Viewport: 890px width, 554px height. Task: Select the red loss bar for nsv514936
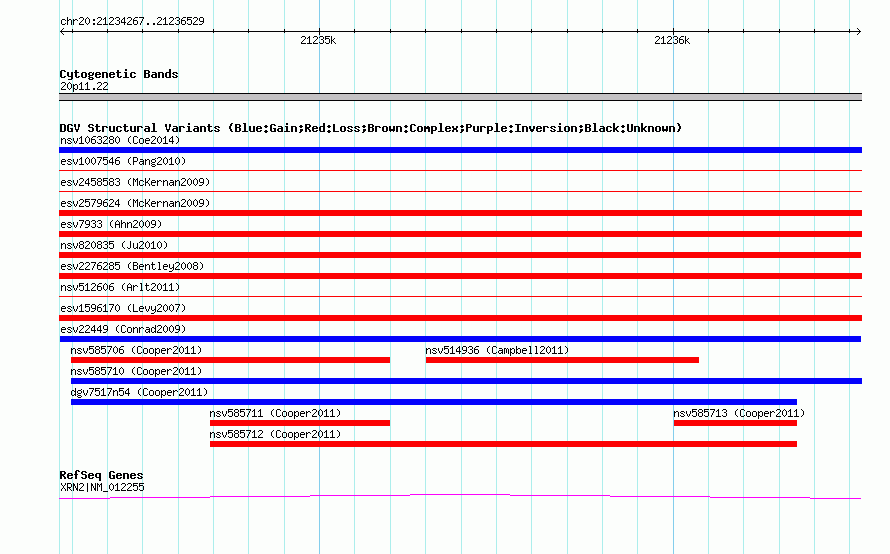(x=562, y=360)
